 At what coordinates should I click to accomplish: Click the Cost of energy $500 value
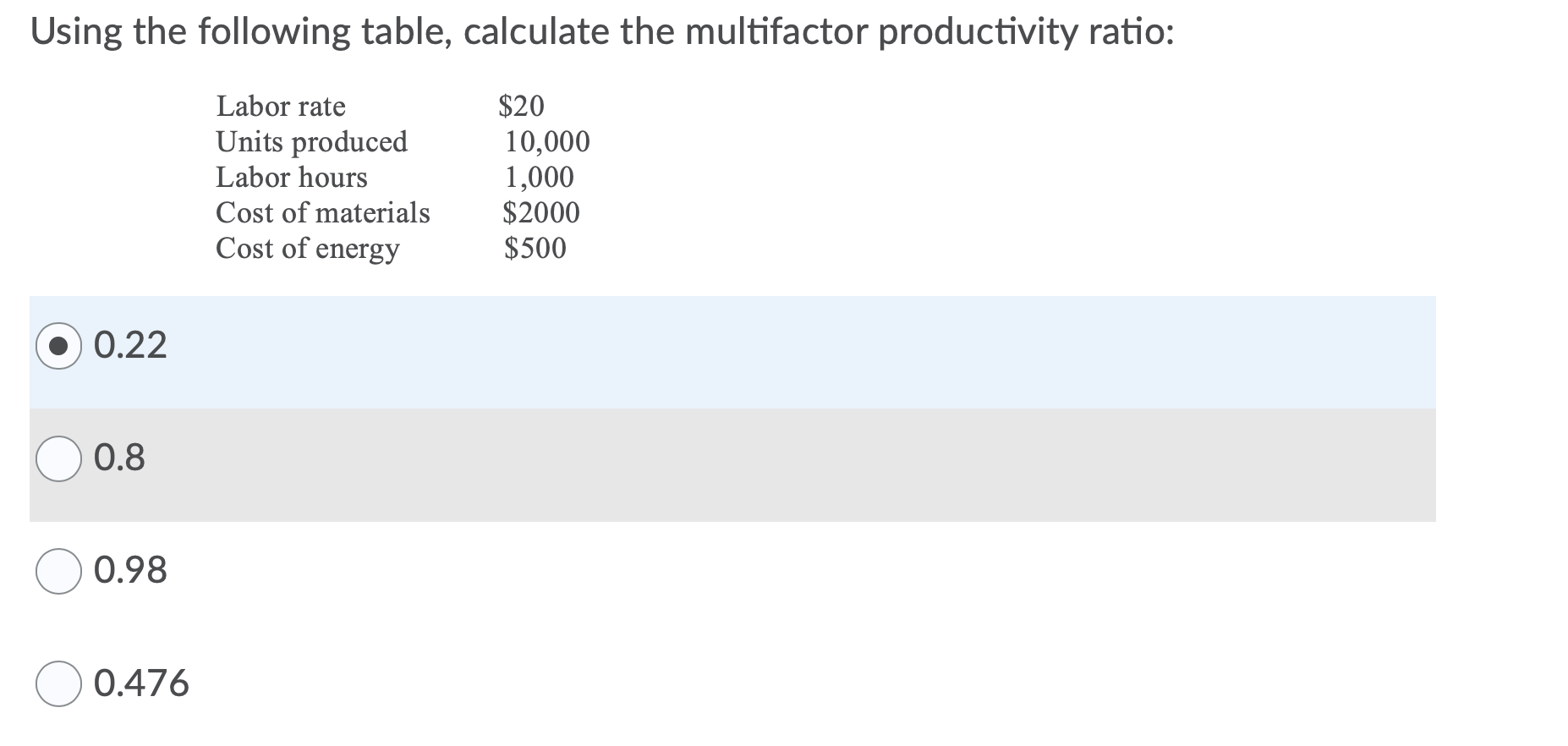coord(534,248)
